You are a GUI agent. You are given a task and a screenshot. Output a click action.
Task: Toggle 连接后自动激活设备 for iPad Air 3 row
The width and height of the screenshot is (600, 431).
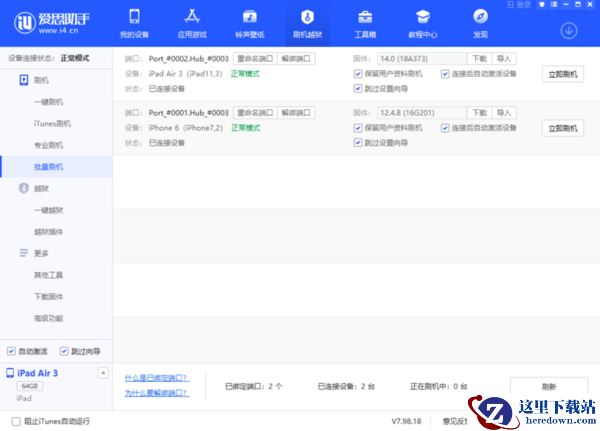pyautogui.click(x=445, y=73)
